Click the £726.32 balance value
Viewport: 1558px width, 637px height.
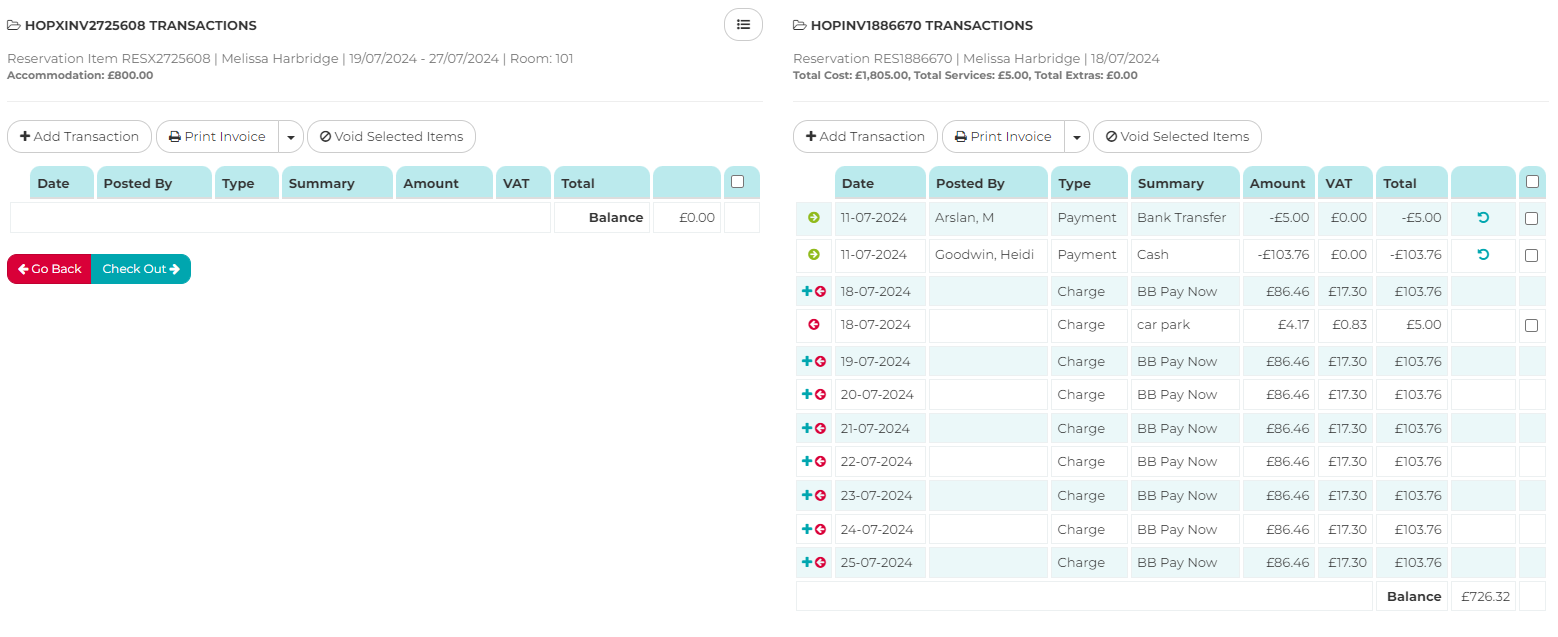tap(1485, 596)
